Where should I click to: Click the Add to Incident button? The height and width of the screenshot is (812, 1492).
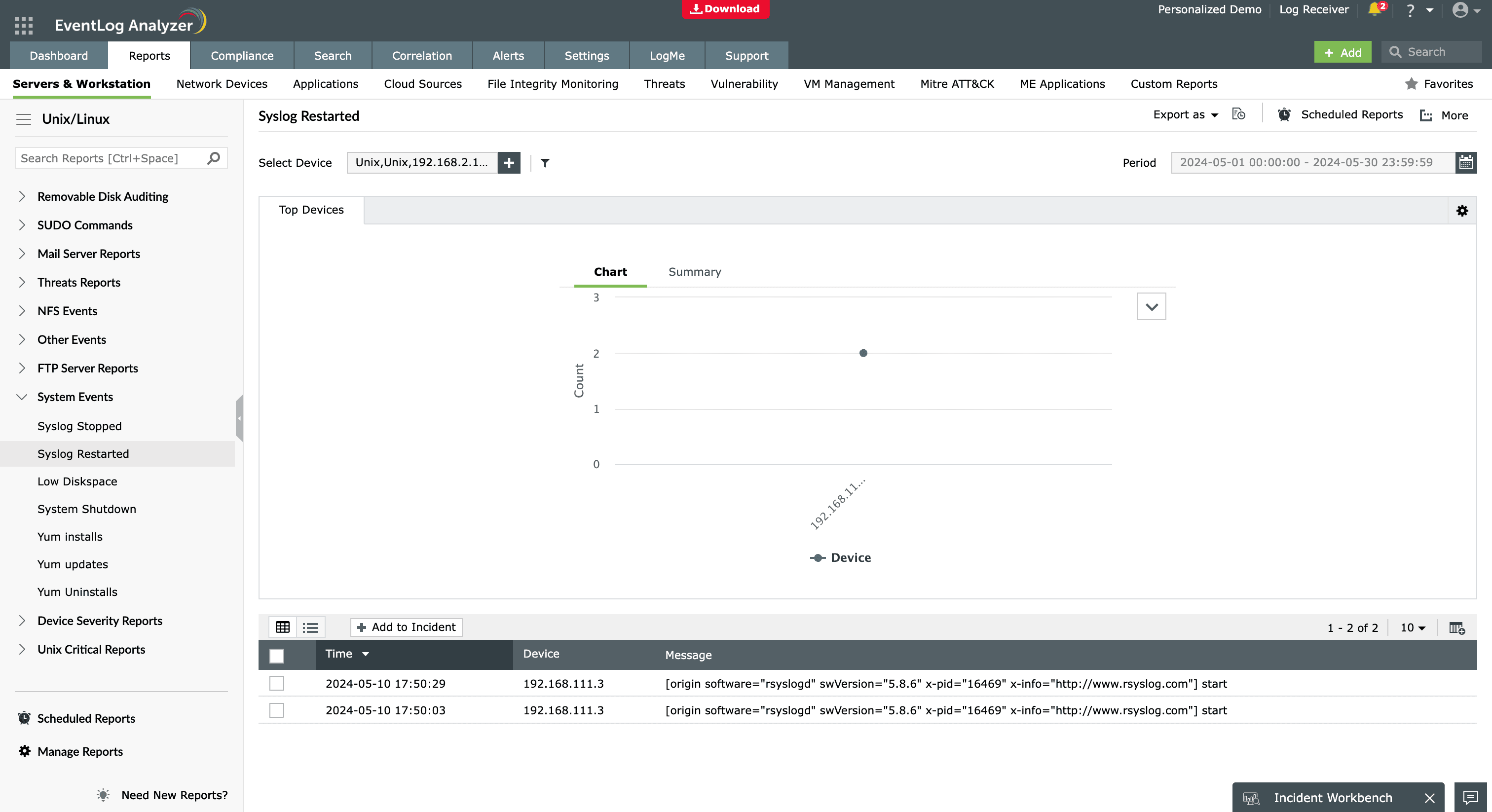tap(406, 627)
